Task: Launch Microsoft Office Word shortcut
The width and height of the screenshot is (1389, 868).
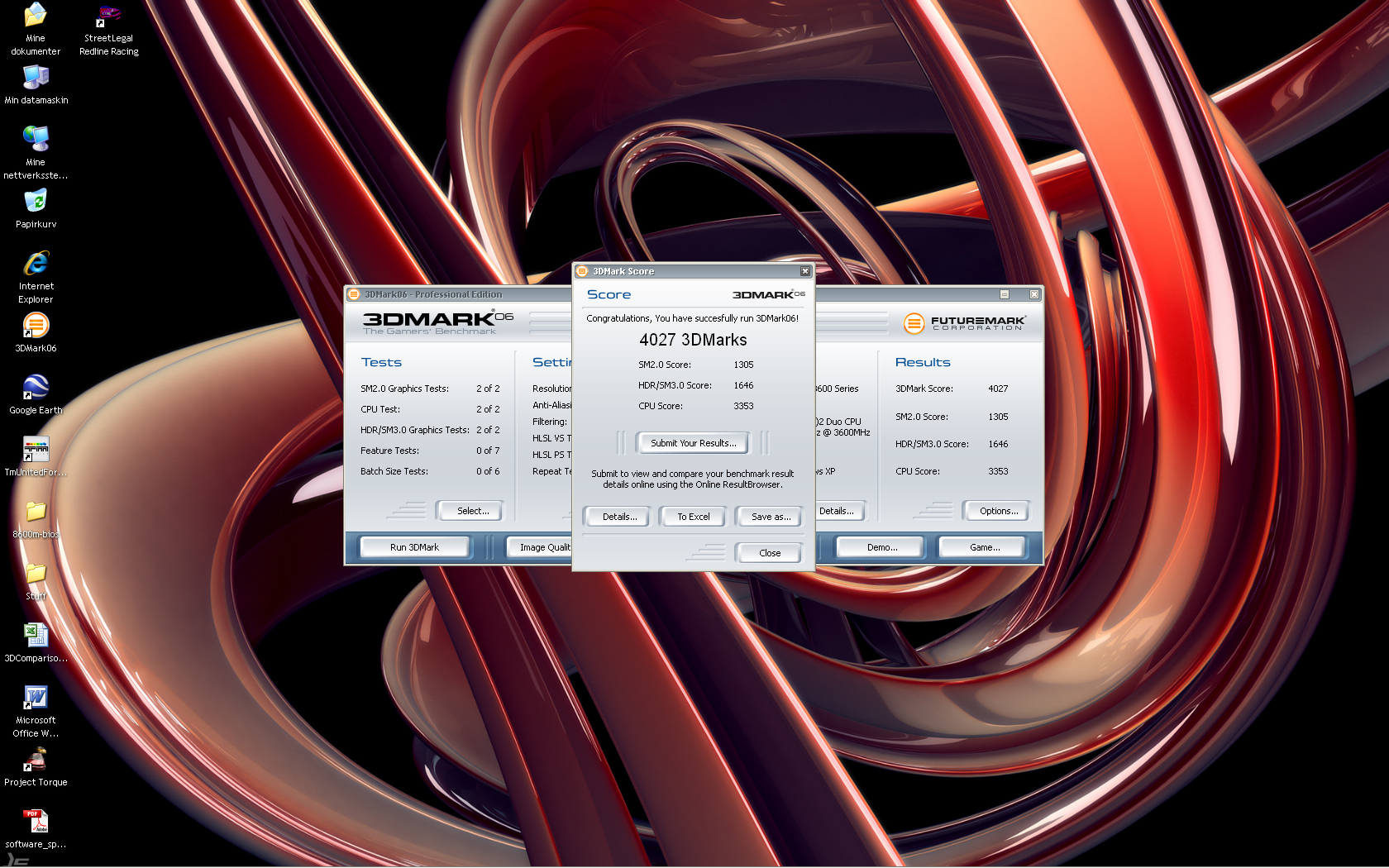Action: (x=36, y=712)
